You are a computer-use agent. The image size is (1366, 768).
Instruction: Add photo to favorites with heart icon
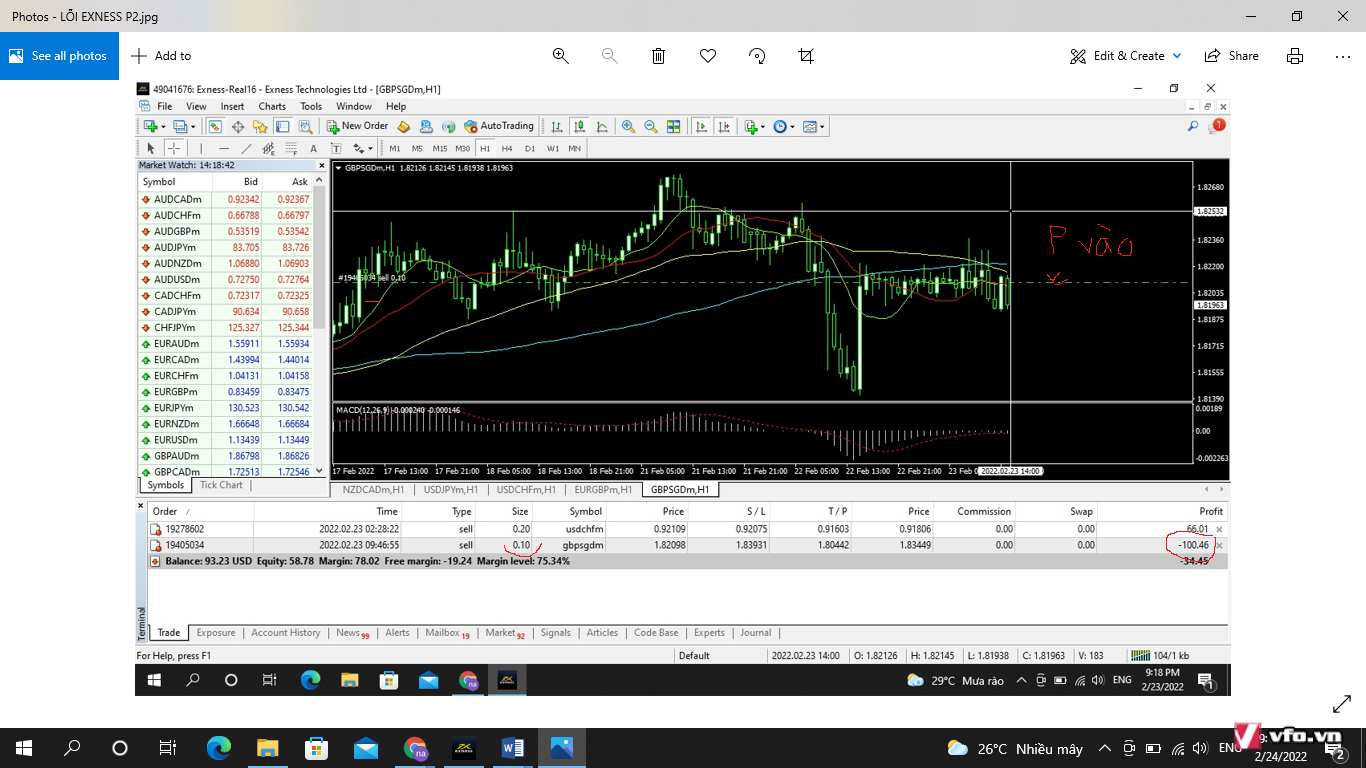point(708,56)
